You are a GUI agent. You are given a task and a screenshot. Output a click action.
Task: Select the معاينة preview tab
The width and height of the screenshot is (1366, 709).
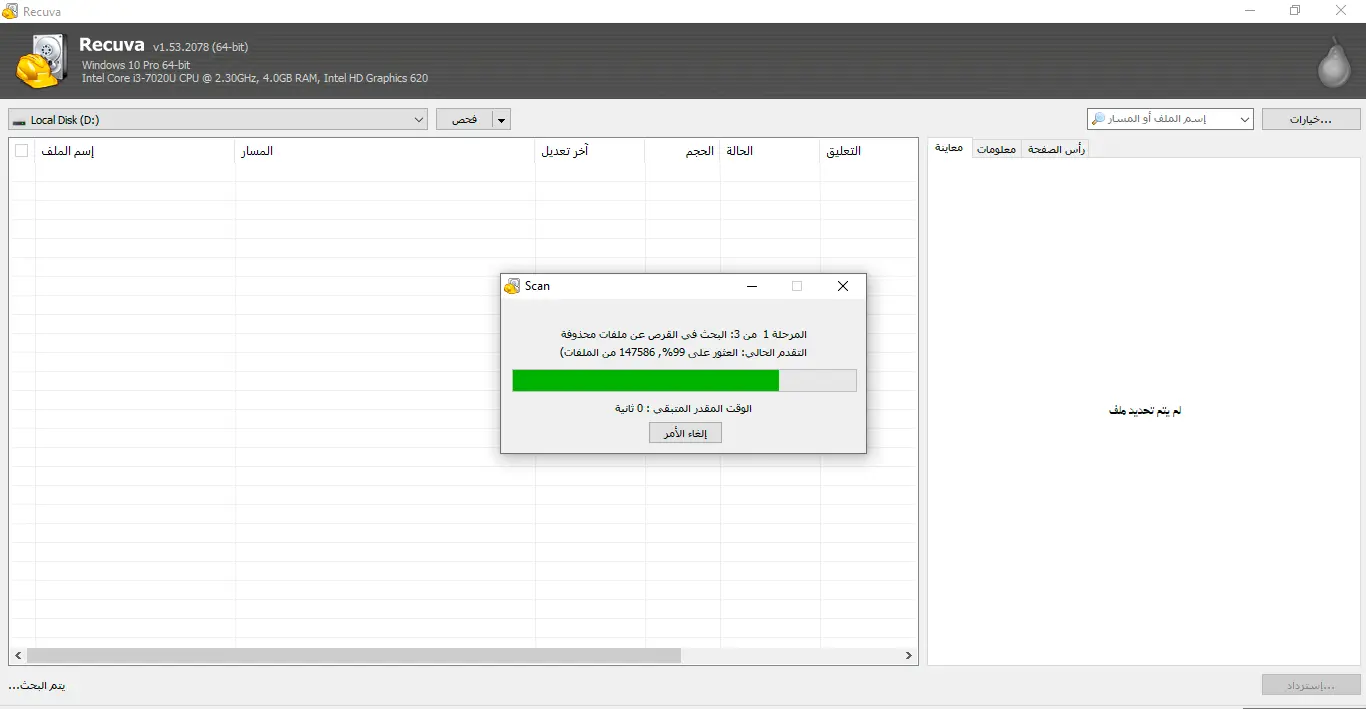(948, 148)
